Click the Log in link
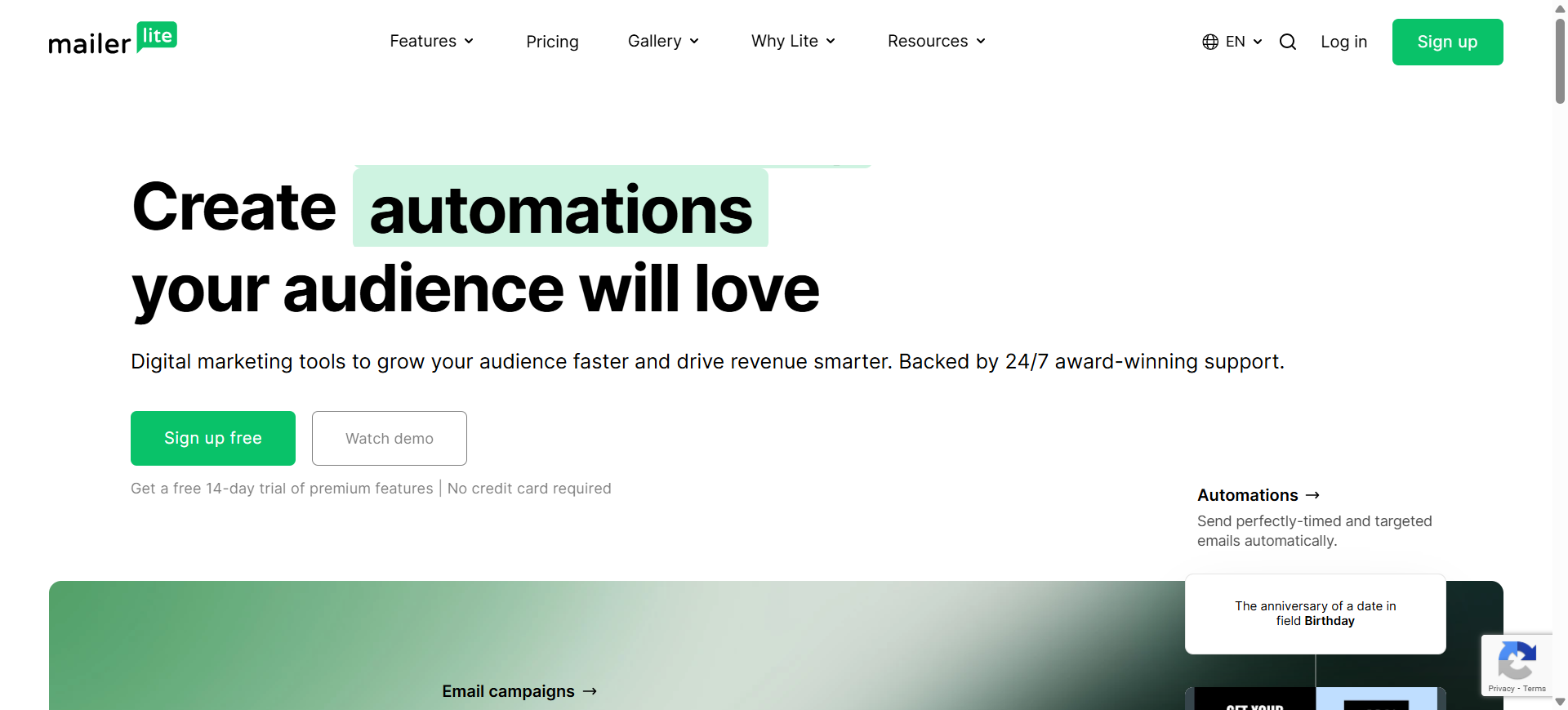 coord(1343,42)
